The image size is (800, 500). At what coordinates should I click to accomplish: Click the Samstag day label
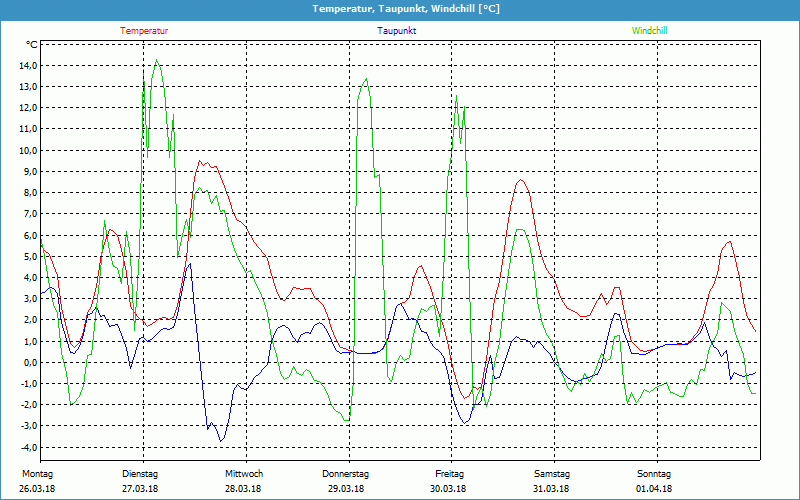click(552, 474)
